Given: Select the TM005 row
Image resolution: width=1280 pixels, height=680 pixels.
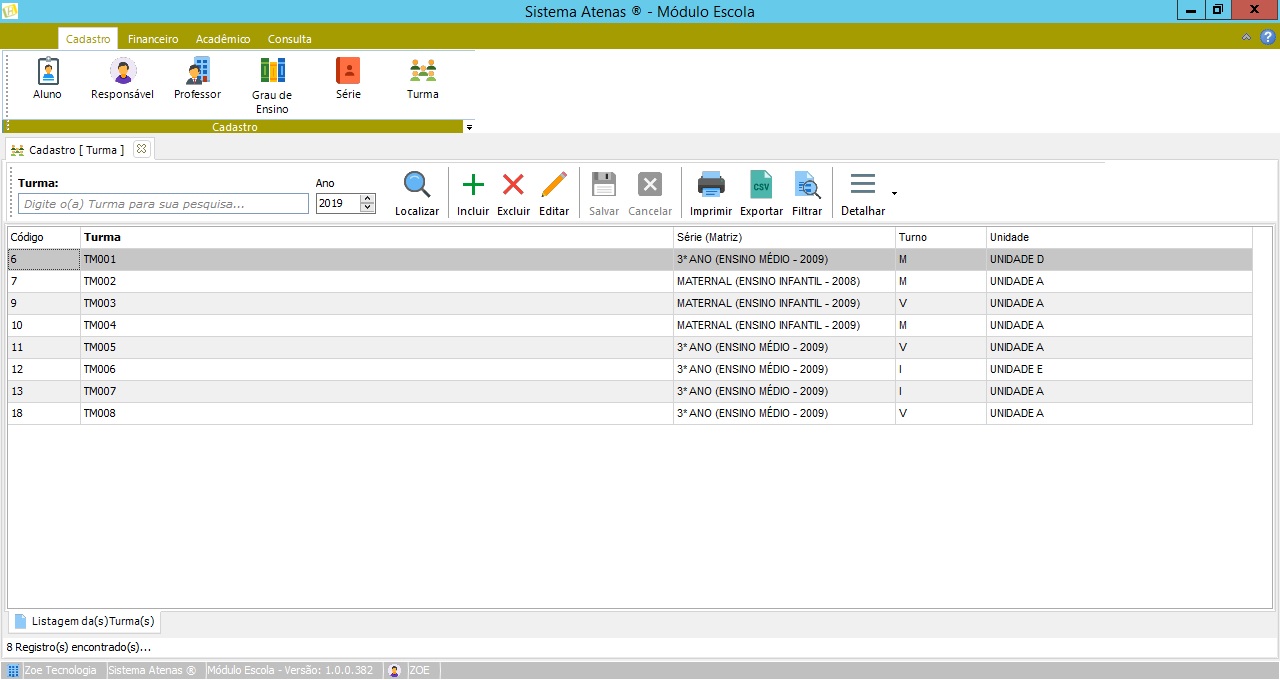Looking at the screenshot, I should 630,347.
